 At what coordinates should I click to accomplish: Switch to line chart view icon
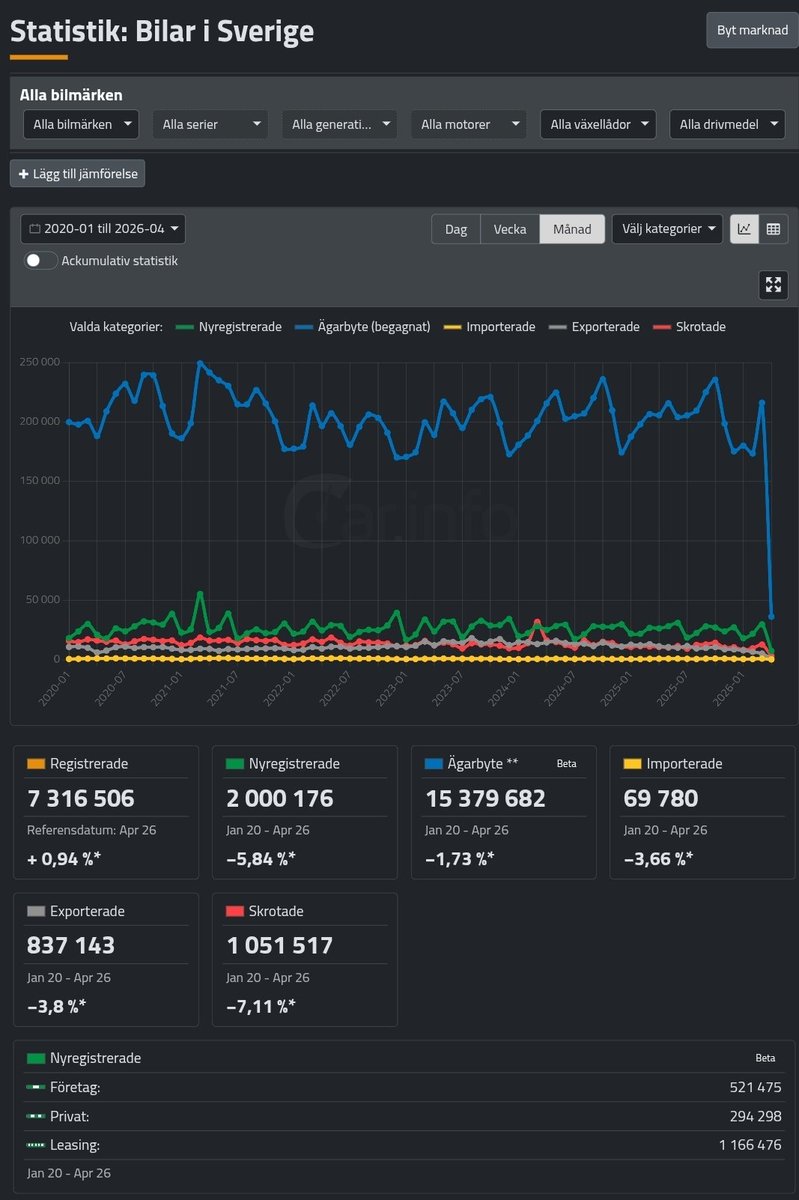pos(744,229)
